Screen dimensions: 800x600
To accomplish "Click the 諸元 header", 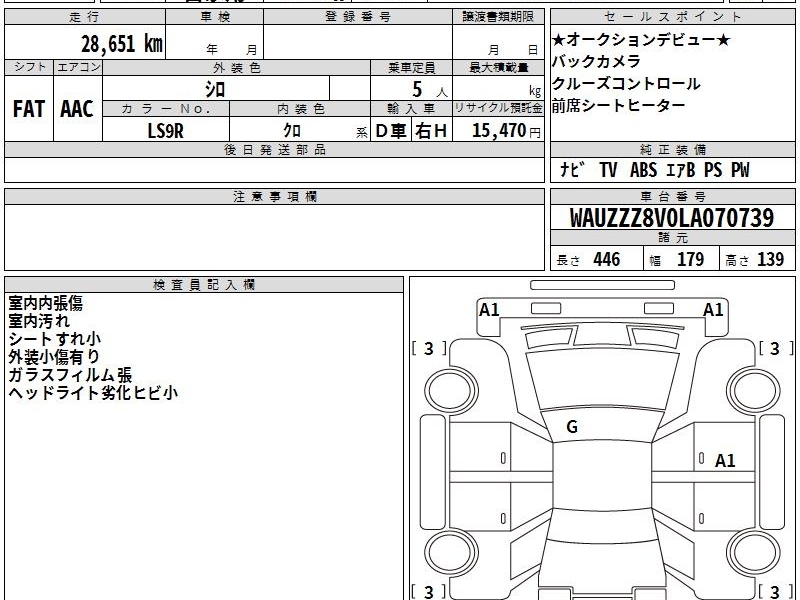I will [672, 238].
